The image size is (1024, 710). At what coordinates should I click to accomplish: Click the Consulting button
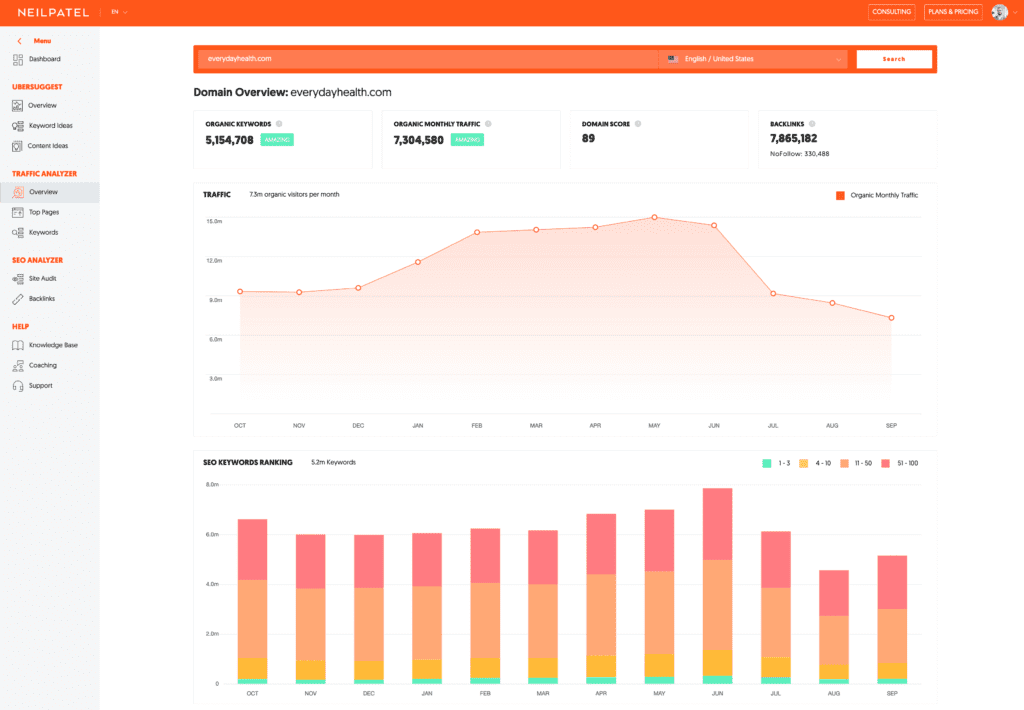(891, 12)
